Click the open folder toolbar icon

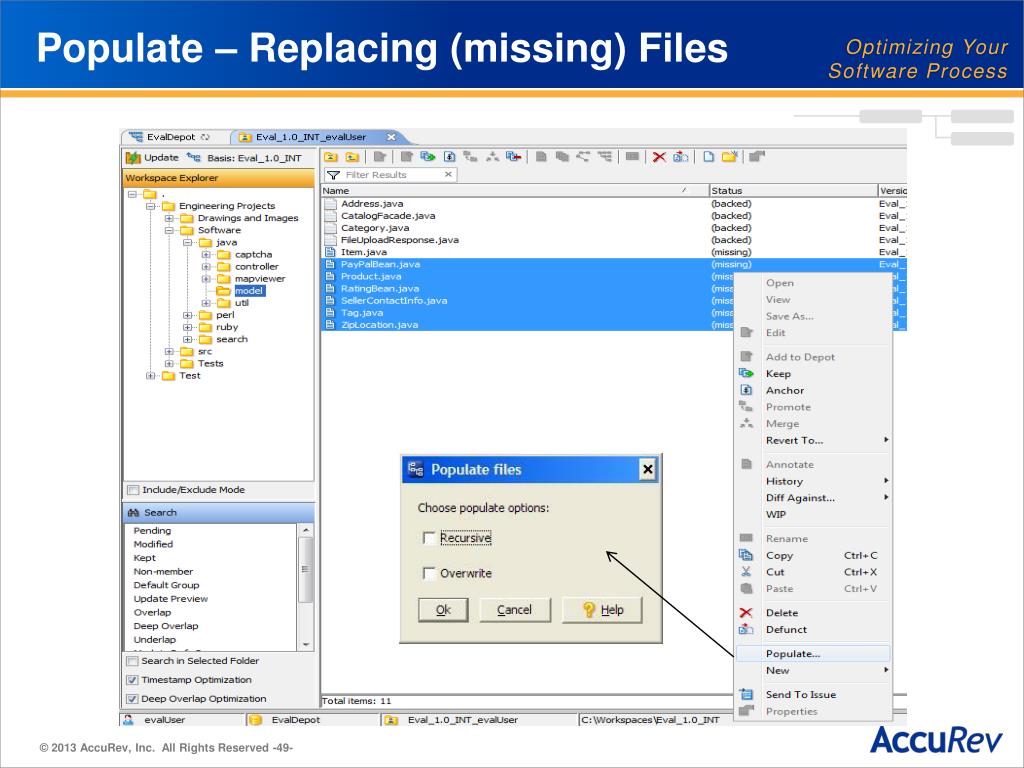point(331,157)
